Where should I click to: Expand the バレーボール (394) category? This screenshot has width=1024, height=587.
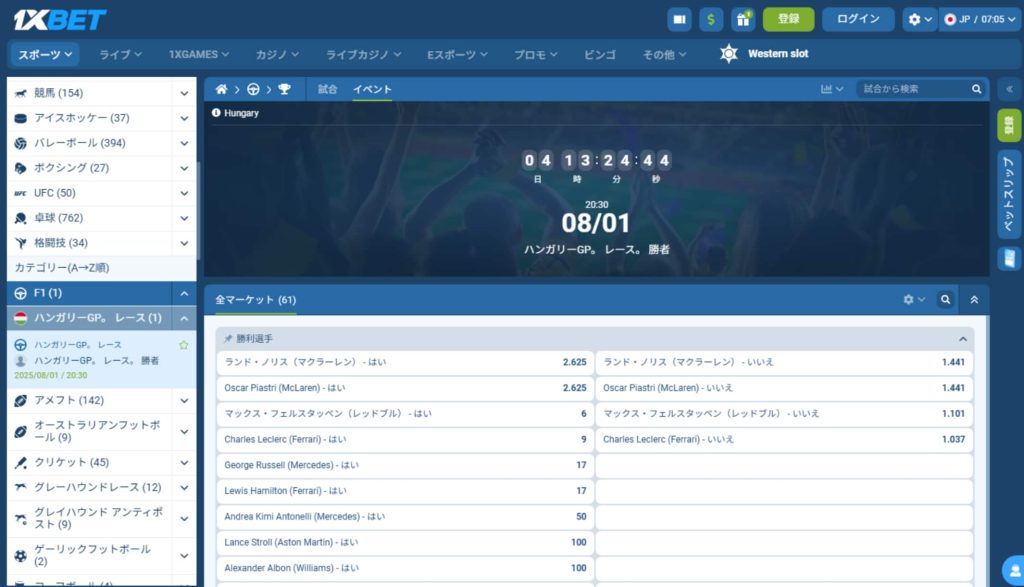click(184, 143)
